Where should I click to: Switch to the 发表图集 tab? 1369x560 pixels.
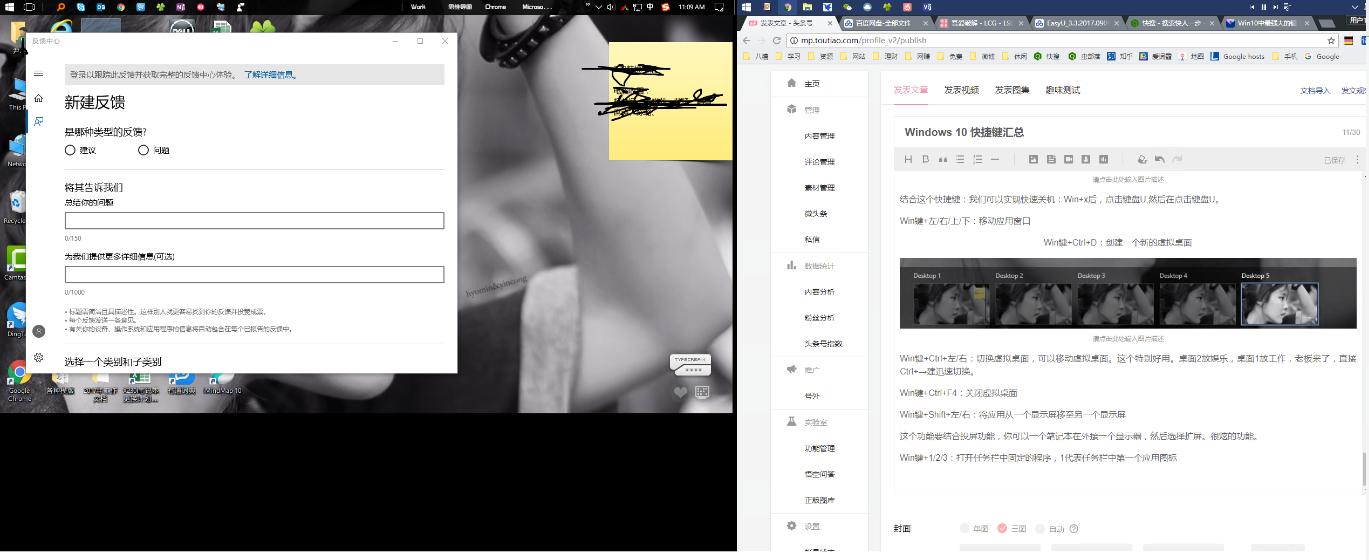pyautogui.click(x=1012, y=90)
